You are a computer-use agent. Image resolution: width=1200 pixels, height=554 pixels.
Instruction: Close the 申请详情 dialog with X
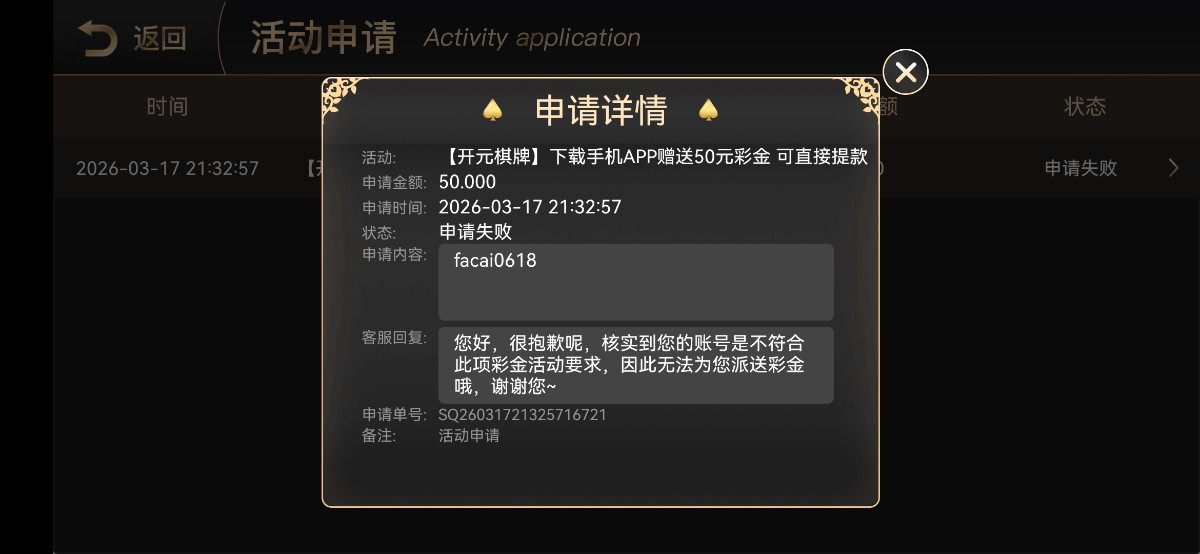click(x=906, y=72)
